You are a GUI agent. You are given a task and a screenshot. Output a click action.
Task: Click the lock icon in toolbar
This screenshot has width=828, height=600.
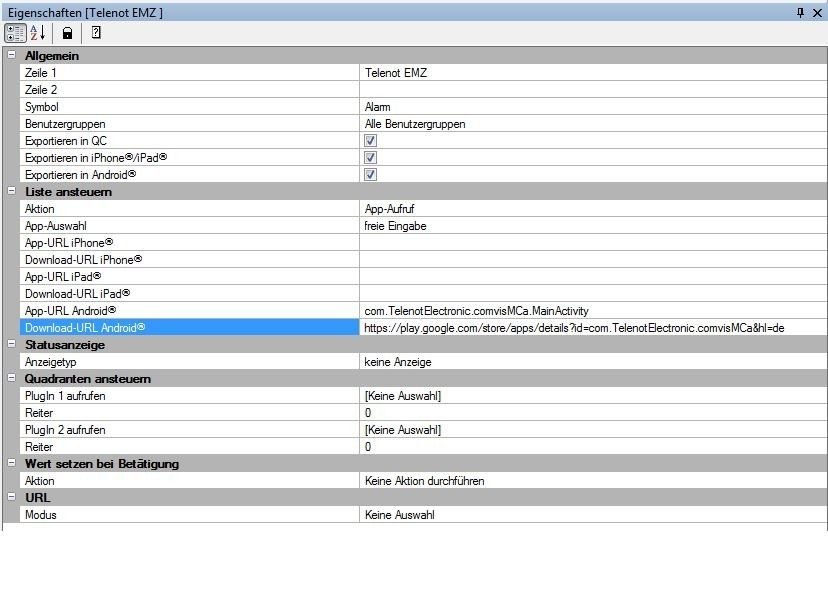(x=67, y=33)
